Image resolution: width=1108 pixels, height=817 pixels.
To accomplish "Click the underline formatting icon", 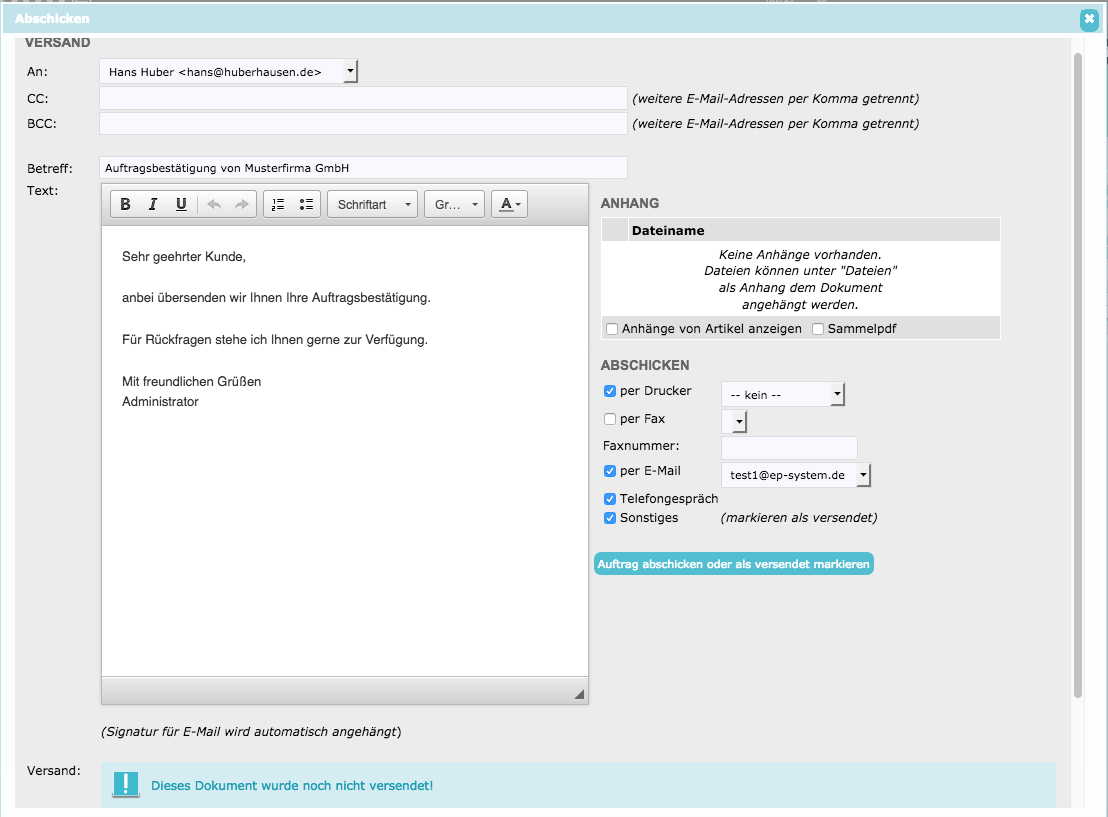I will point(181,204).
